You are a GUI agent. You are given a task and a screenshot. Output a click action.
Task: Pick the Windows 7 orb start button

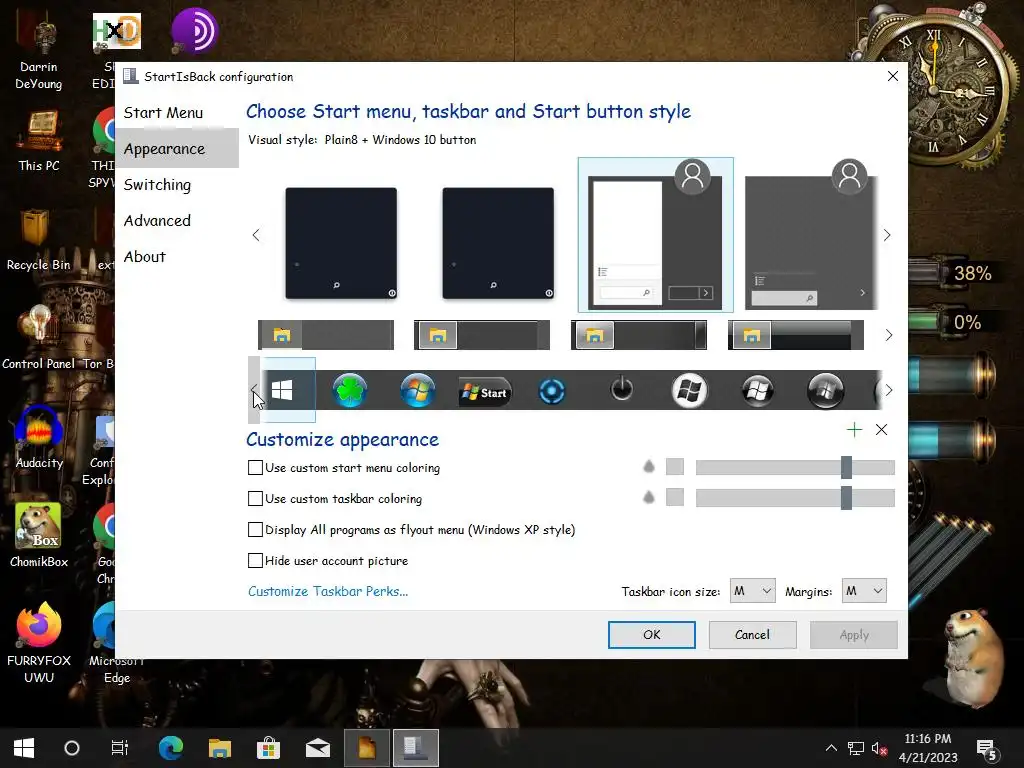tap(418, 391)
